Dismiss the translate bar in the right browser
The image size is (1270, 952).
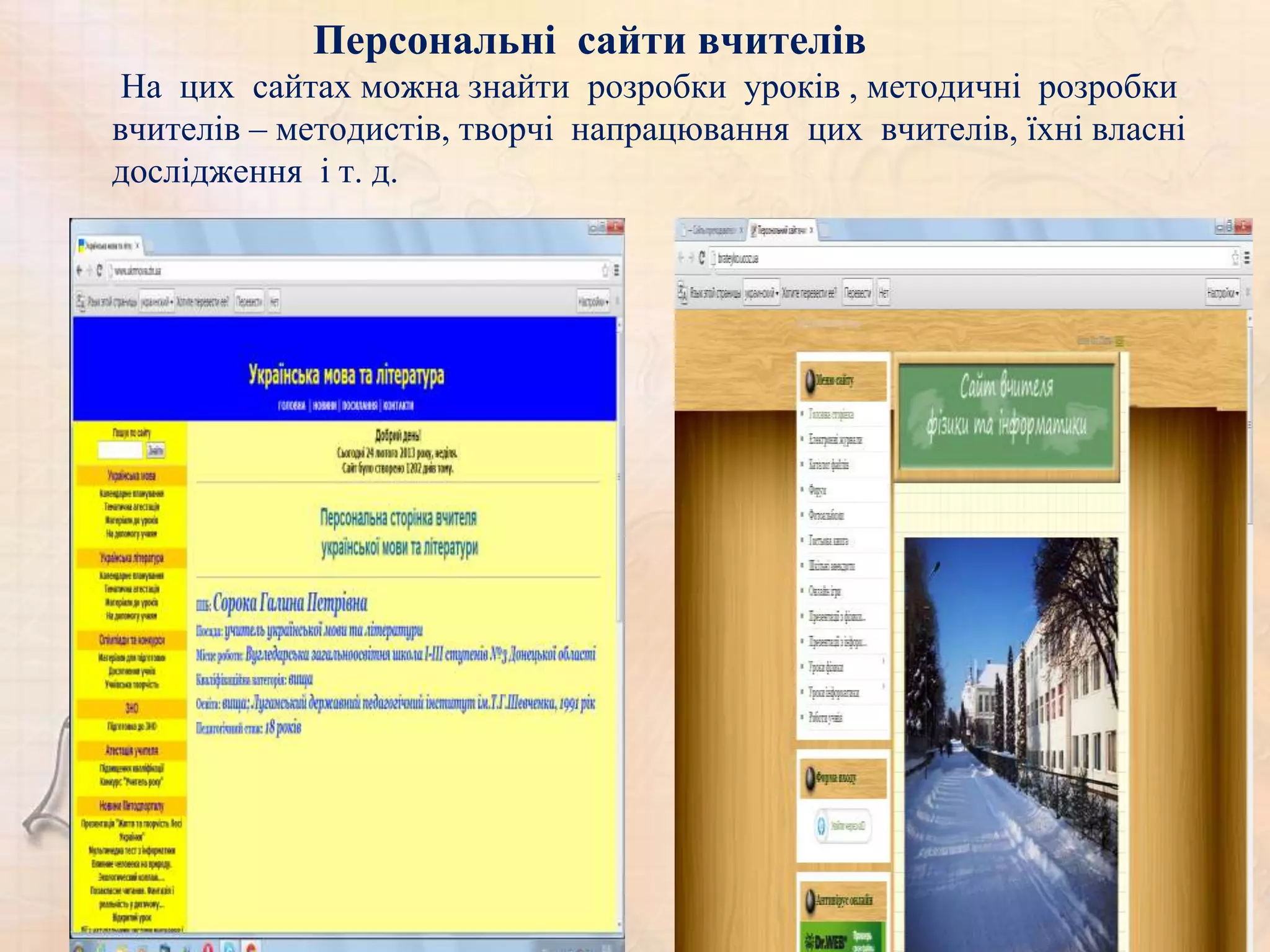click(x=1248, y=292)
